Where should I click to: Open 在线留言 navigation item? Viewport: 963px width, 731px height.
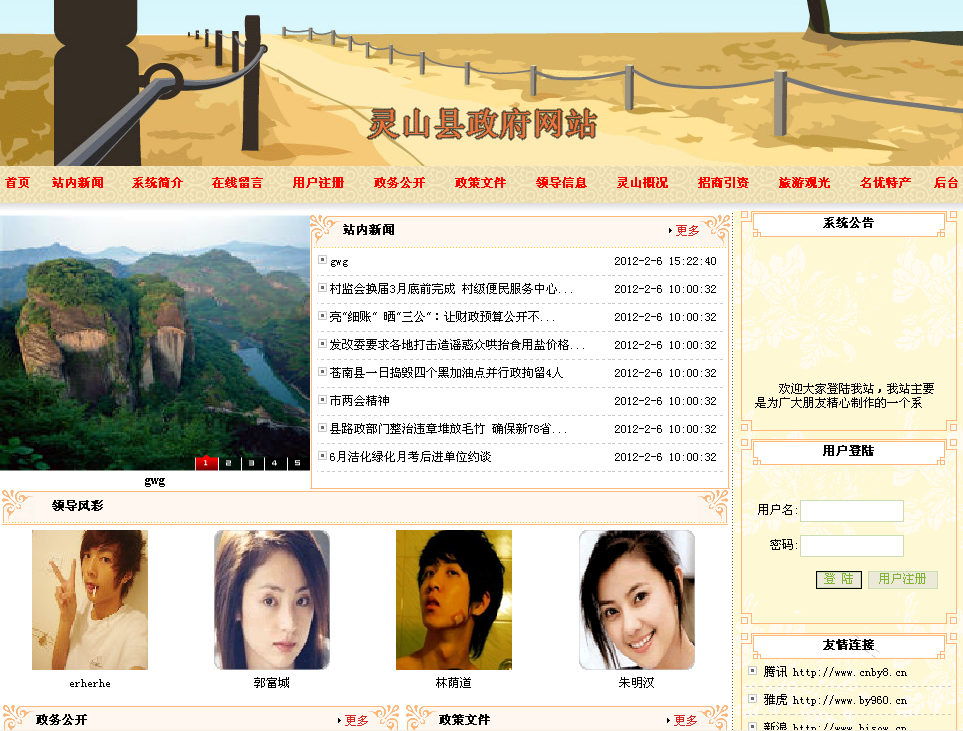click(237, 182)
